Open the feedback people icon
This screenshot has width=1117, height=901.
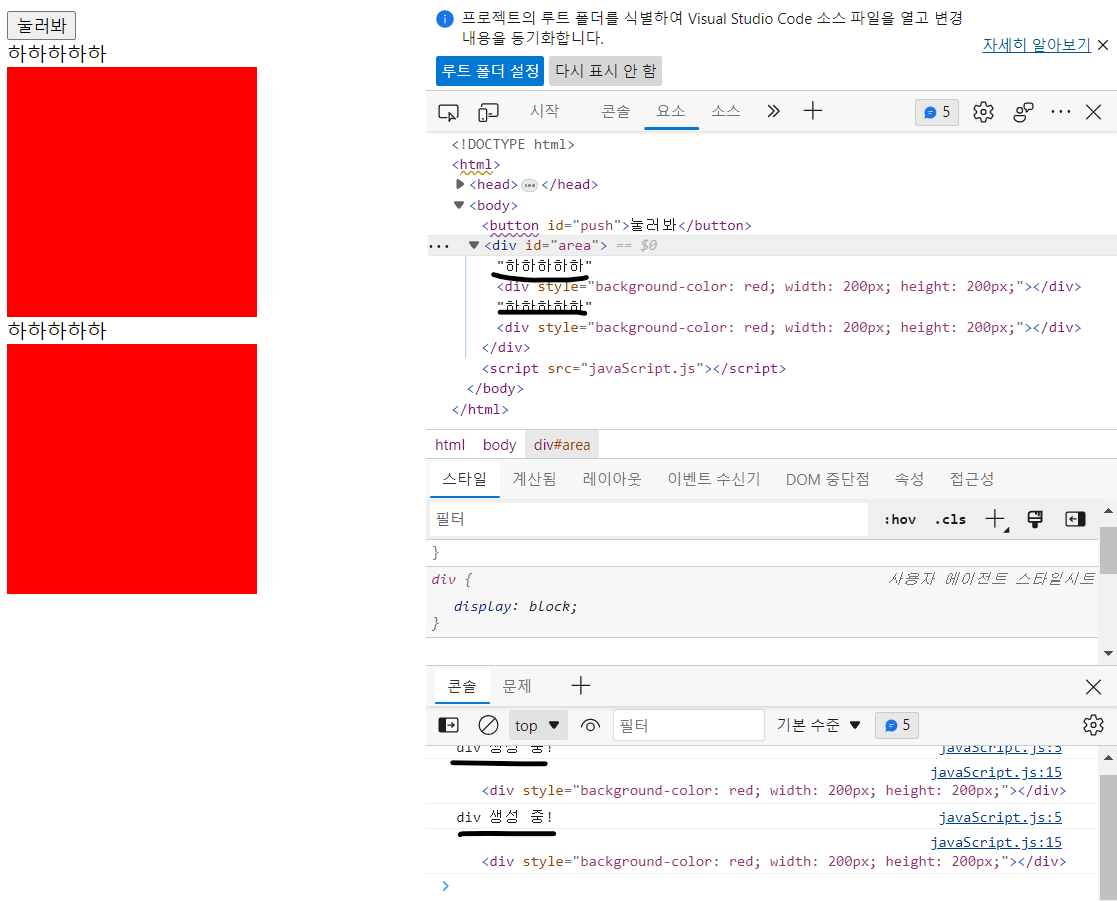click(x=1023, y=112)
